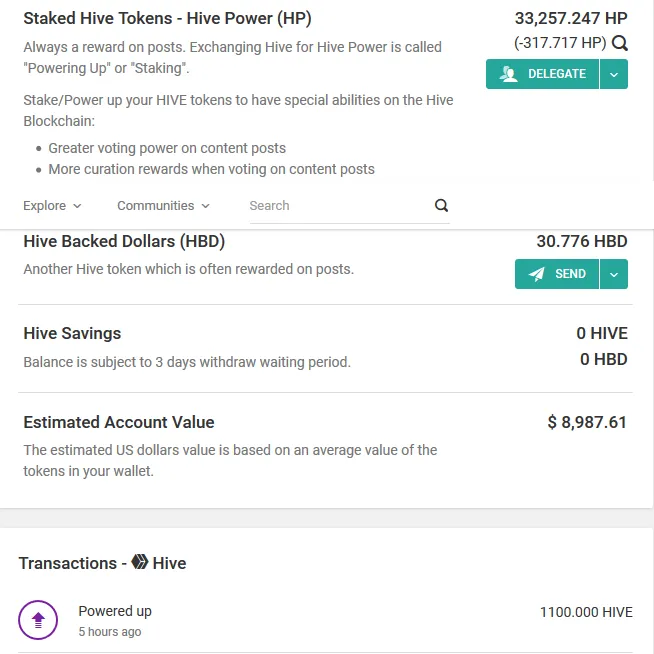Click the 0 HIVE savings balance
The image size is (654, 654).
coord(602,333)
